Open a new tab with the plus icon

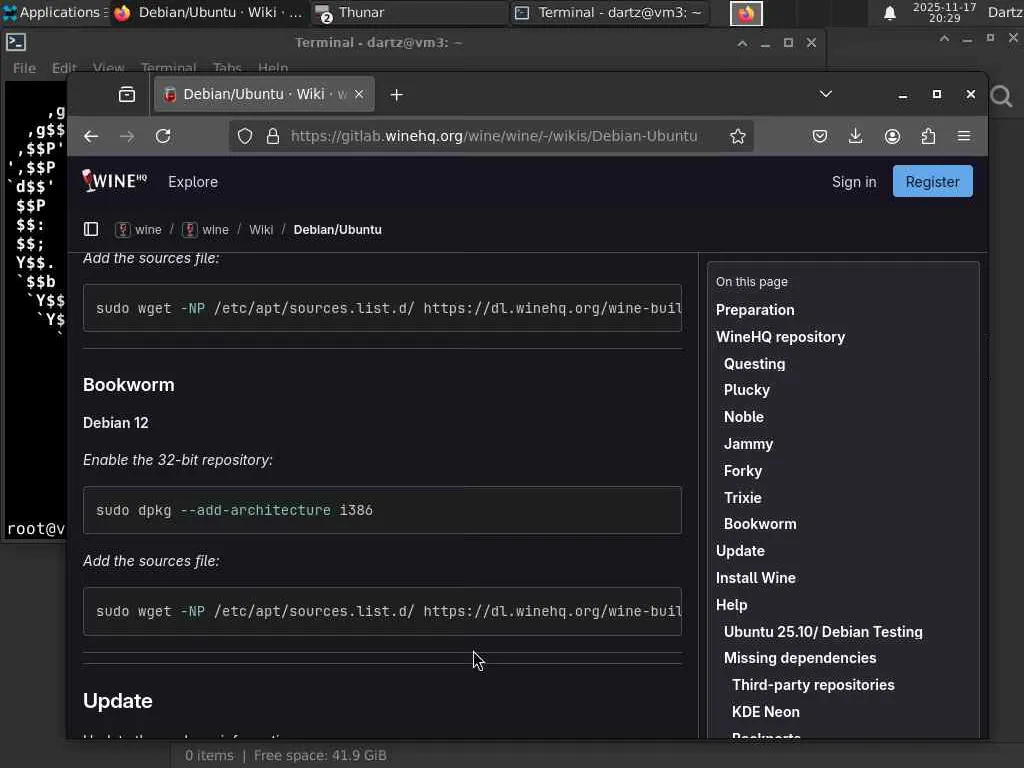click(x=396, y=95)
